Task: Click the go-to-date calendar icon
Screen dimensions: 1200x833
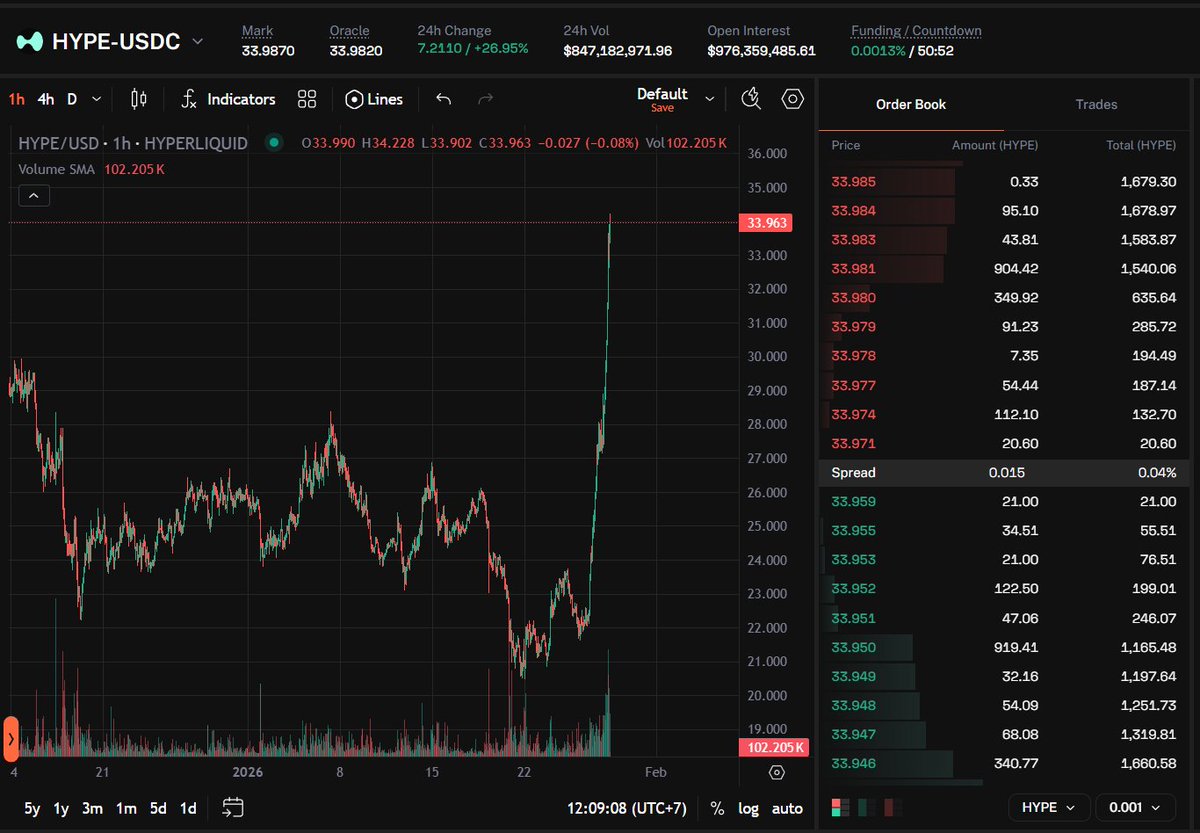Action: tap(233, 808)
